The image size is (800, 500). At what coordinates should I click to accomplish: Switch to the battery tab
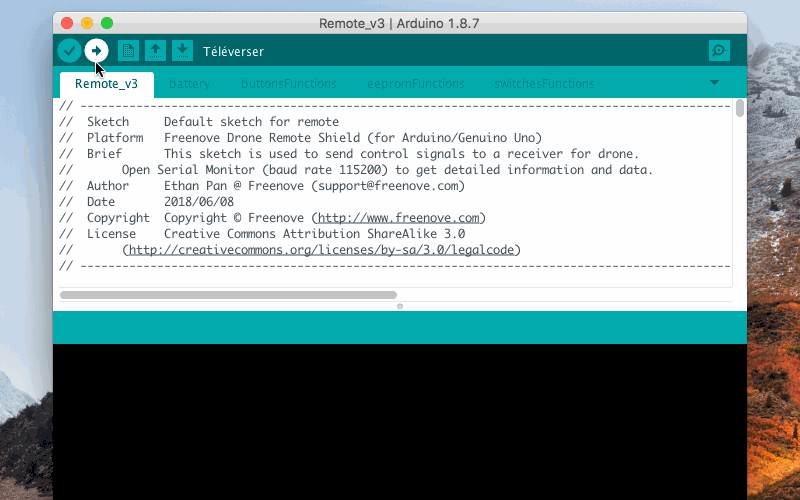pyautogui.click(x=190, y=84)
